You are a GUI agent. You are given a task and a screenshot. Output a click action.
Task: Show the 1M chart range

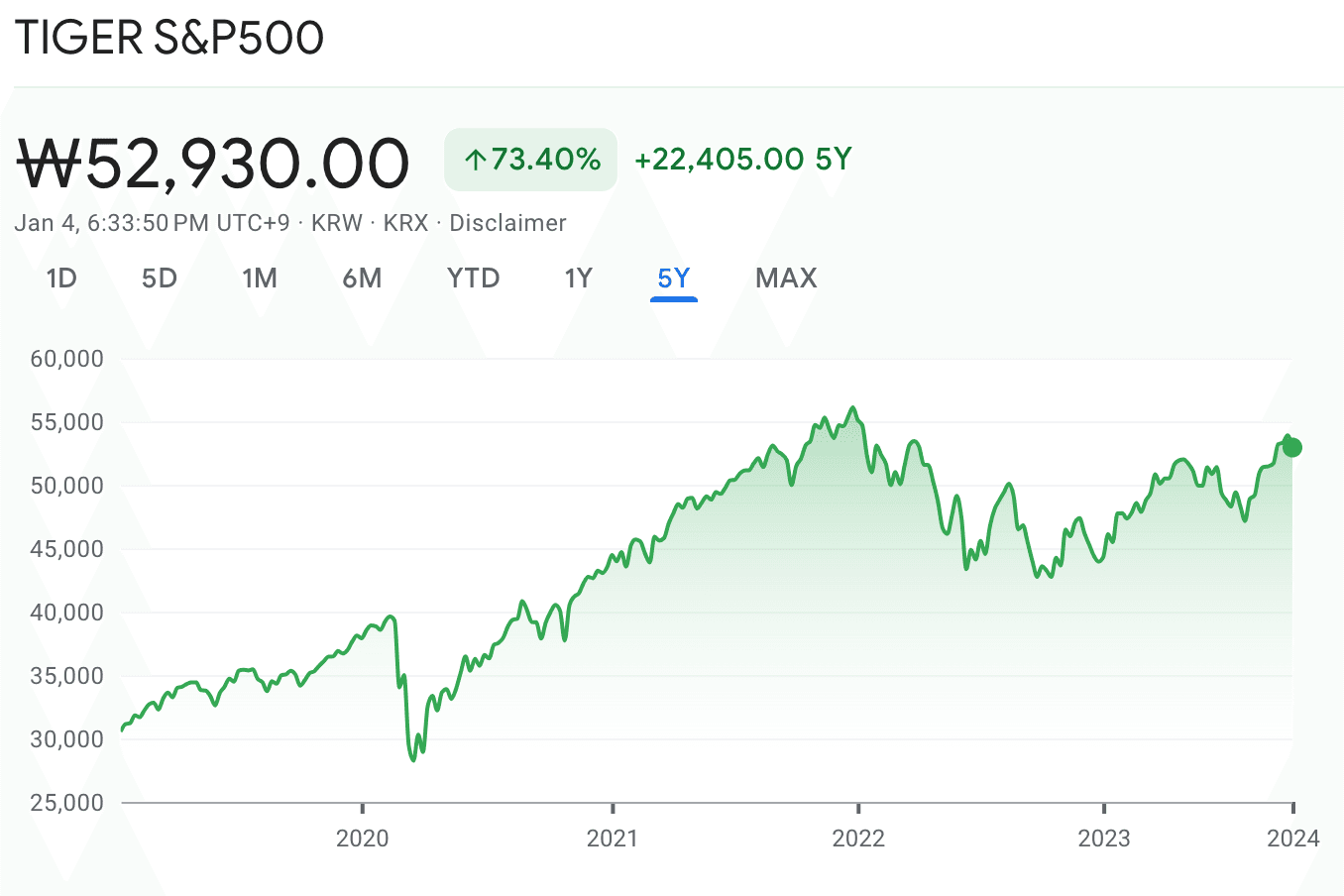tap(260, 279)
